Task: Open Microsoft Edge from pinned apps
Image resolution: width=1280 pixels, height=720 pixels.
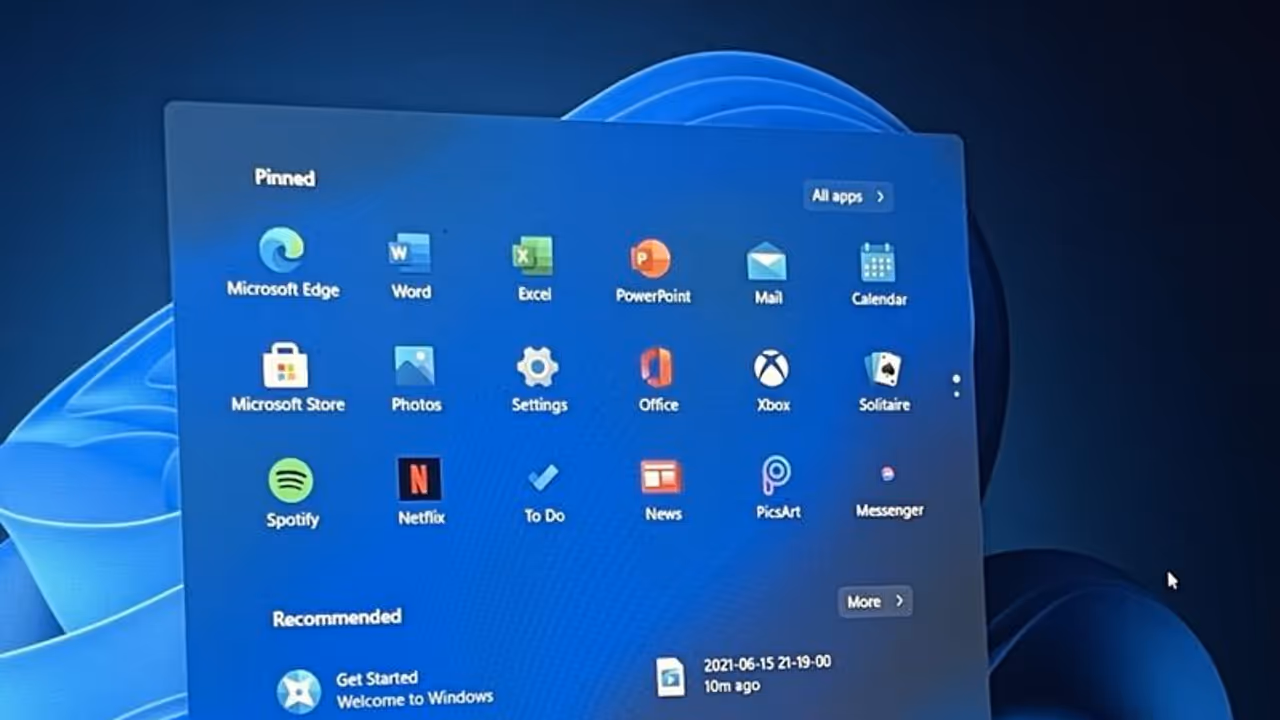Action: (282, 251)
